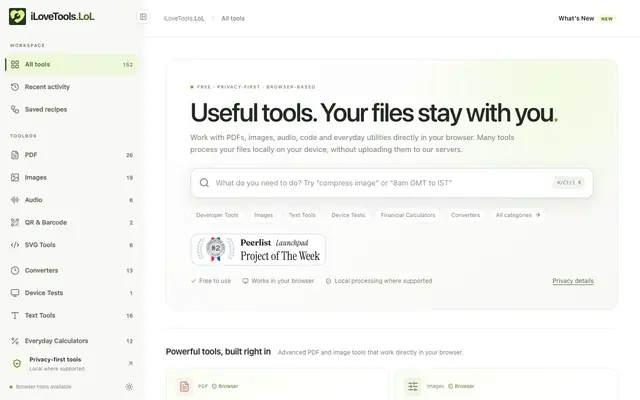Open Text Tools category
640x400 pixels.
pos(72,316)
